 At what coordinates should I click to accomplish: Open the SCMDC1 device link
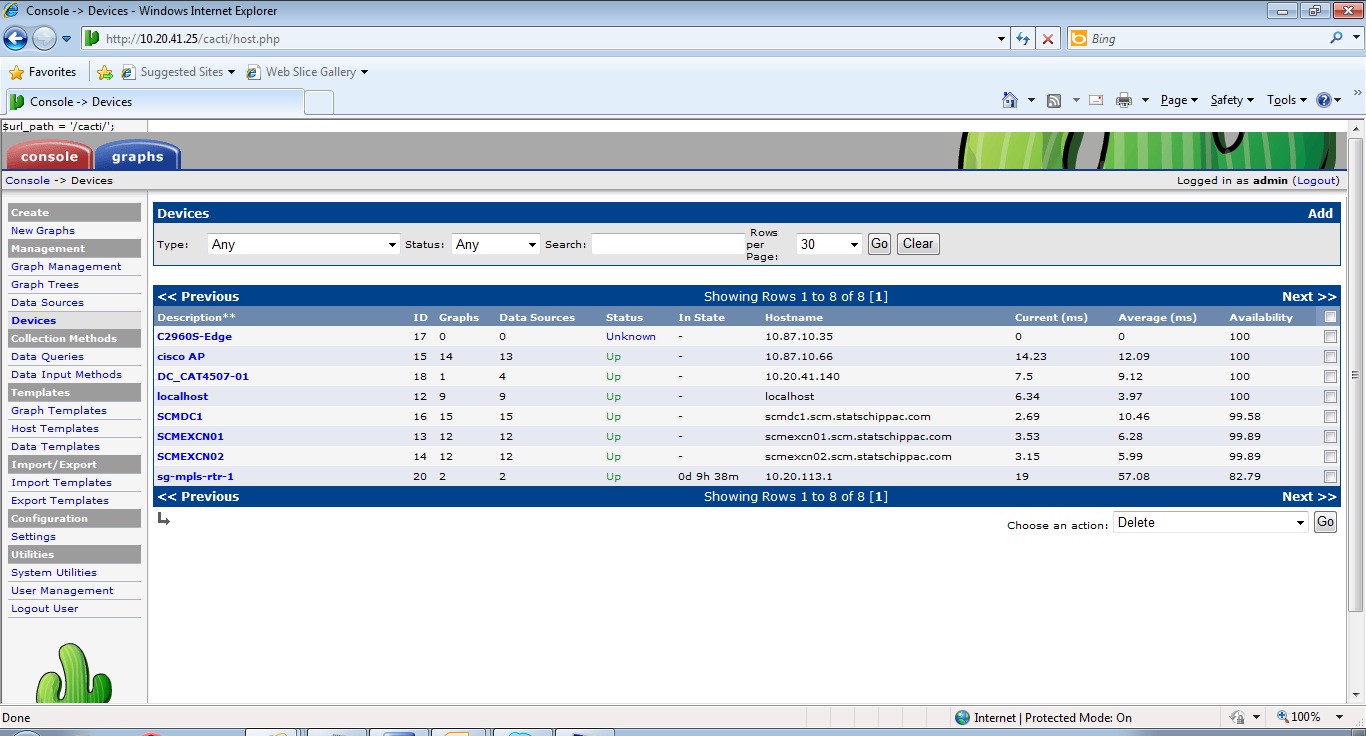point(180,417)
